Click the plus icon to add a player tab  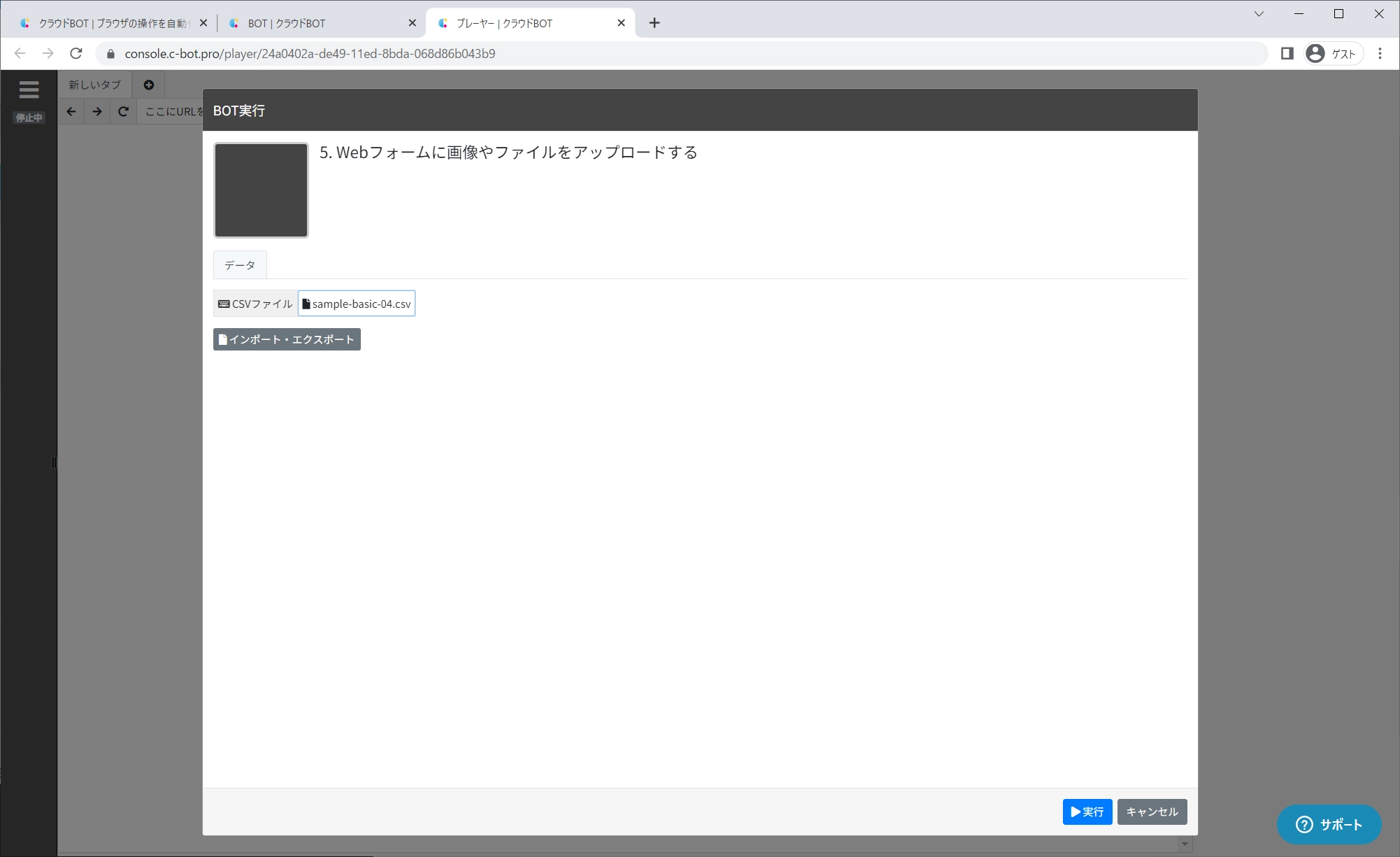[x=148, y=85]
